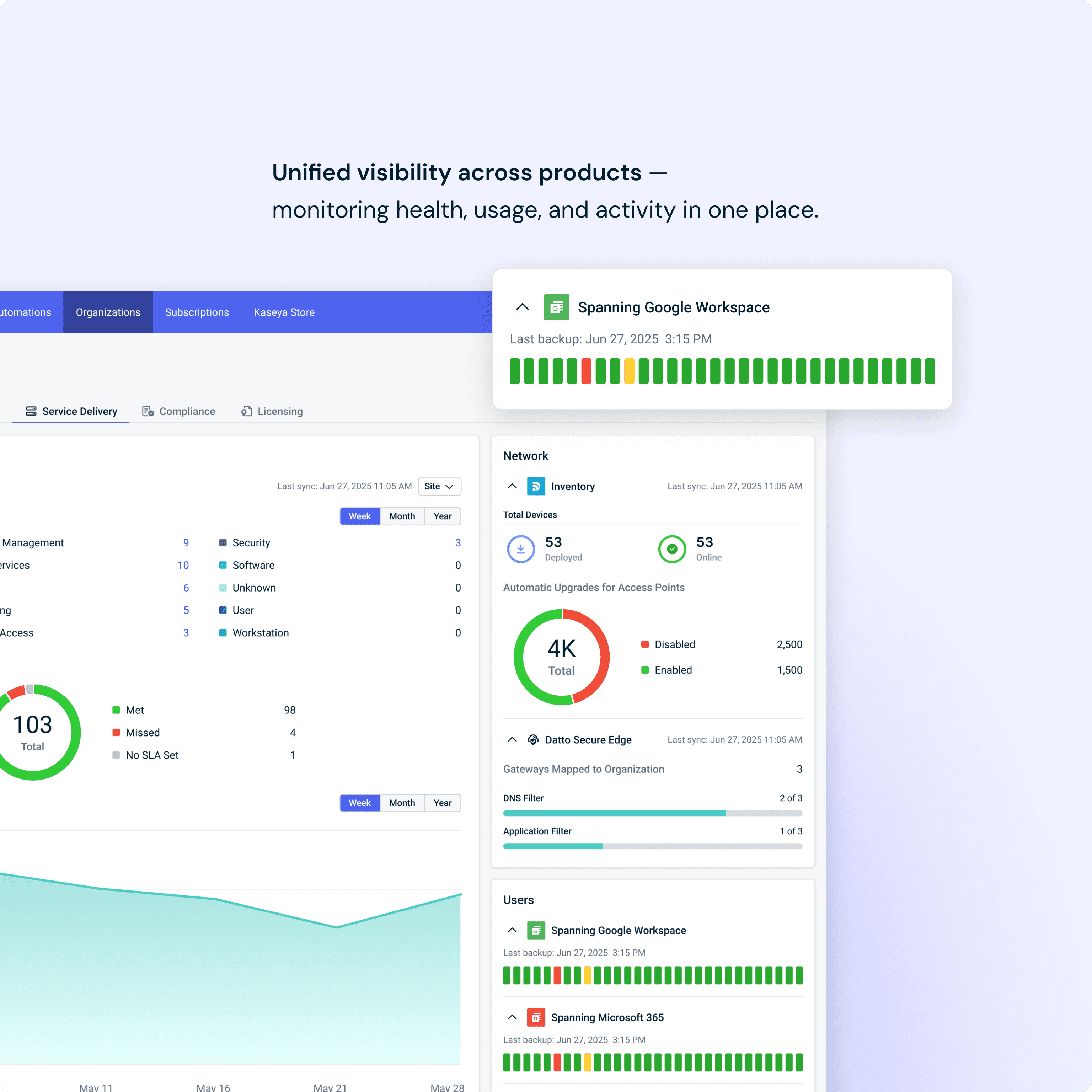Collapse the Datto Secure Edge section

[512, 740]
